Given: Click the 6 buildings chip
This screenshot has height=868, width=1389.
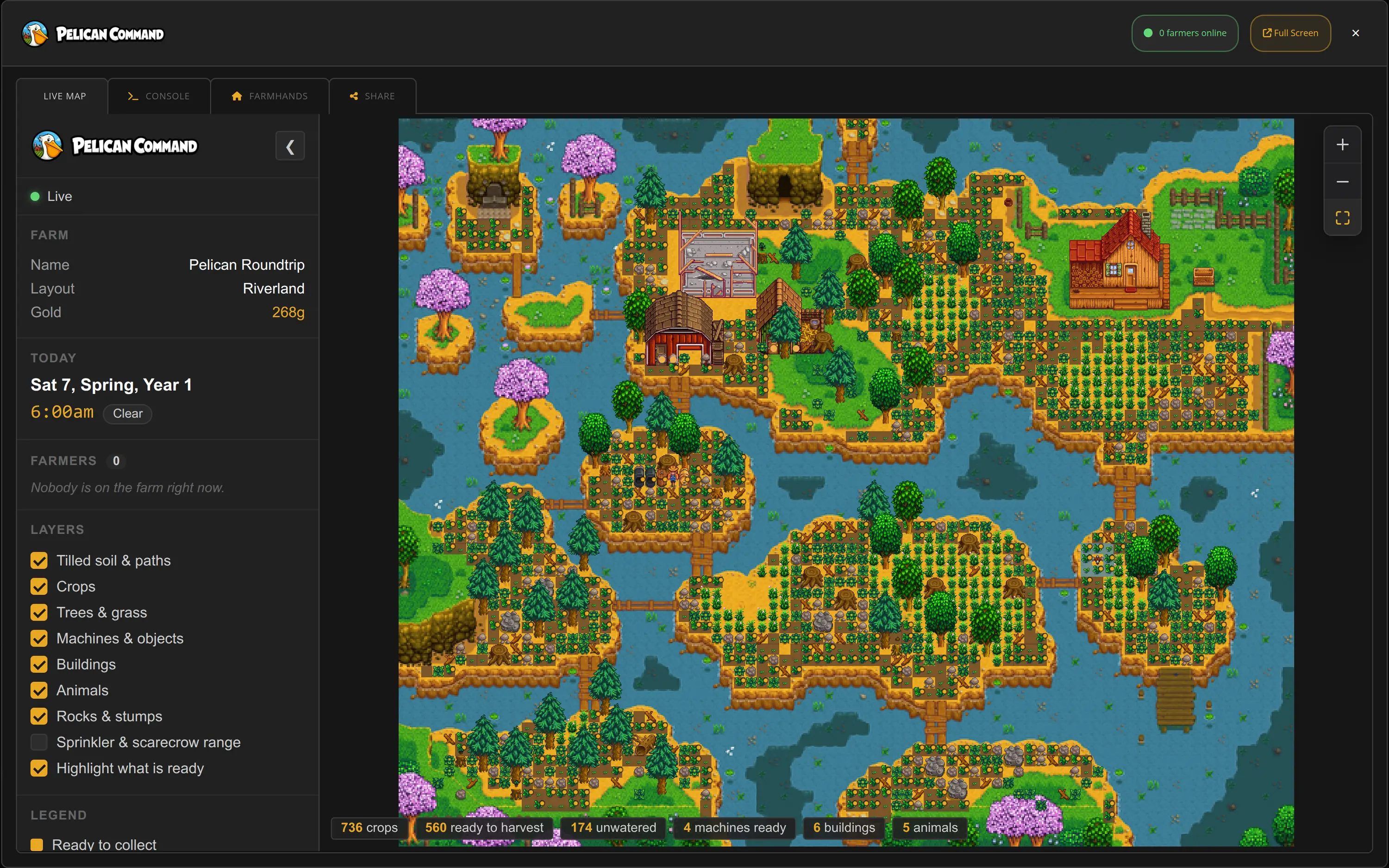Looking at the screenshot, I should pyautogui.click(x=844, y=827).
